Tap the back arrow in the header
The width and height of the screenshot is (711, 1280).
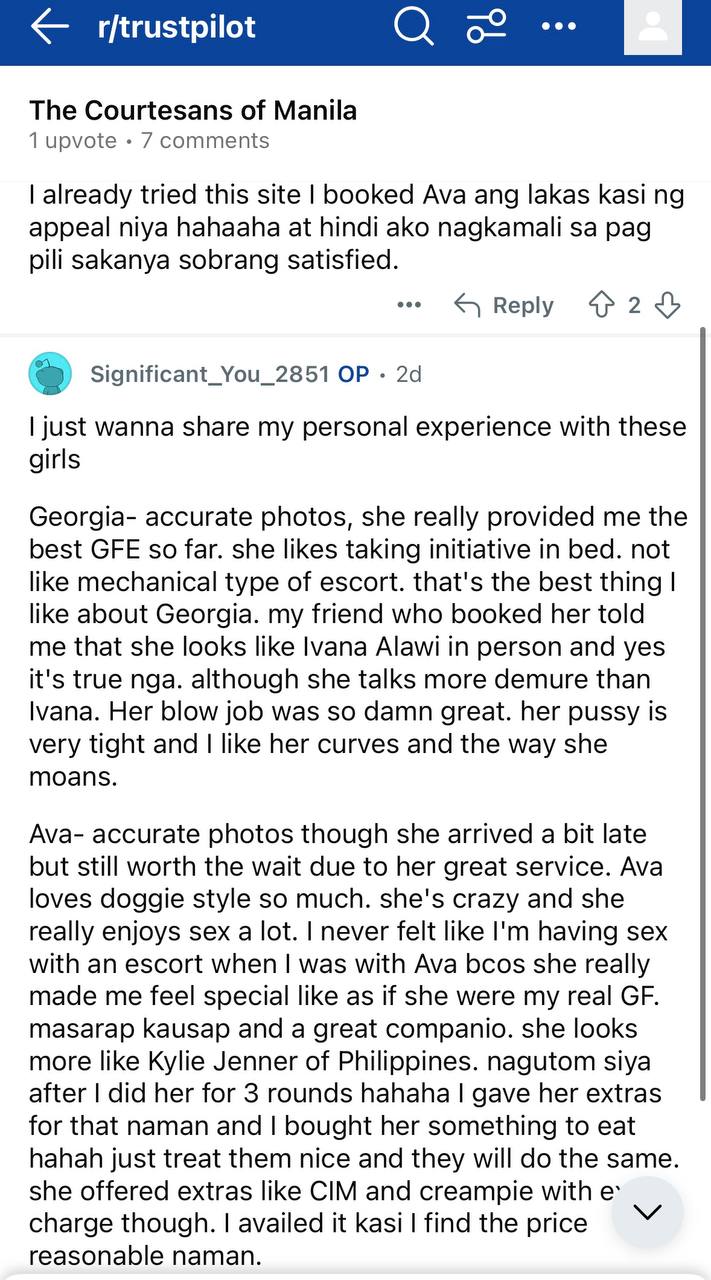[48, 27]
